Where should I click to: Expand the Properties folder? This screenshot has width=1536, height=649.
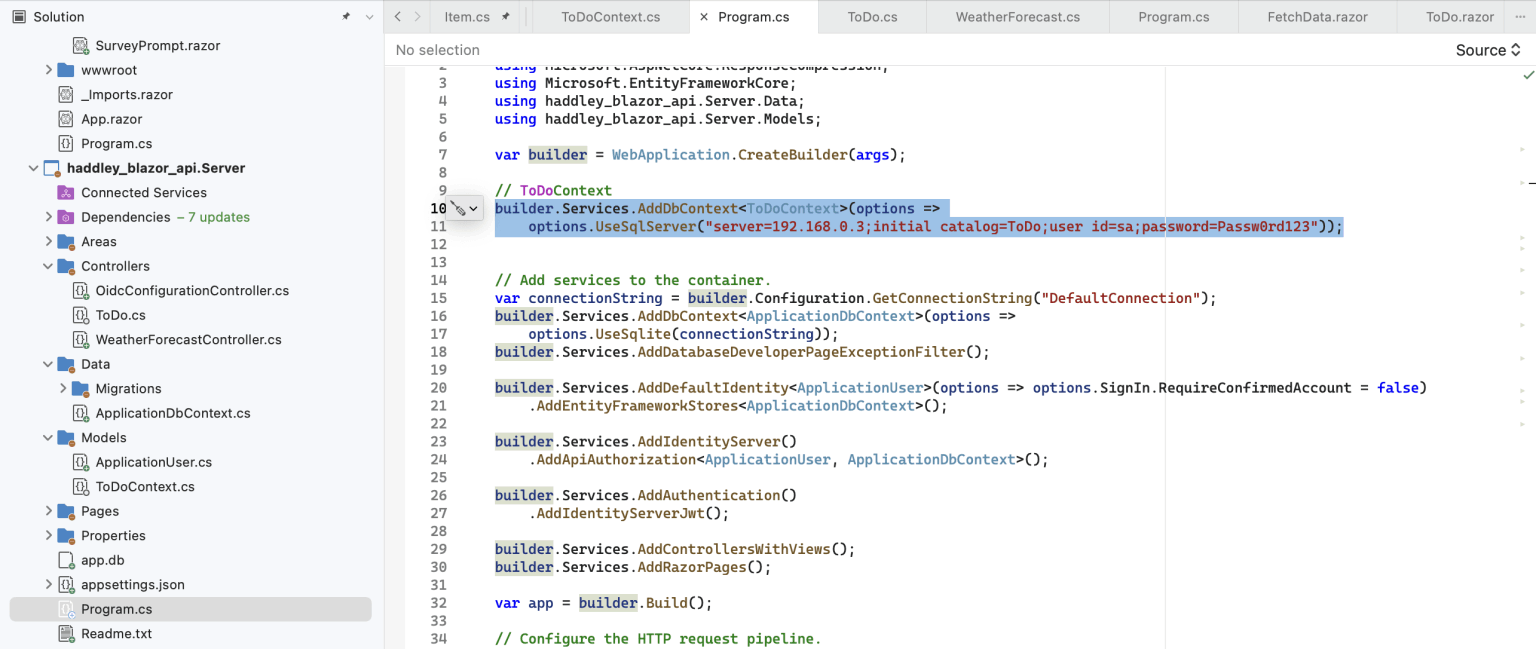[x=48, y=535]
